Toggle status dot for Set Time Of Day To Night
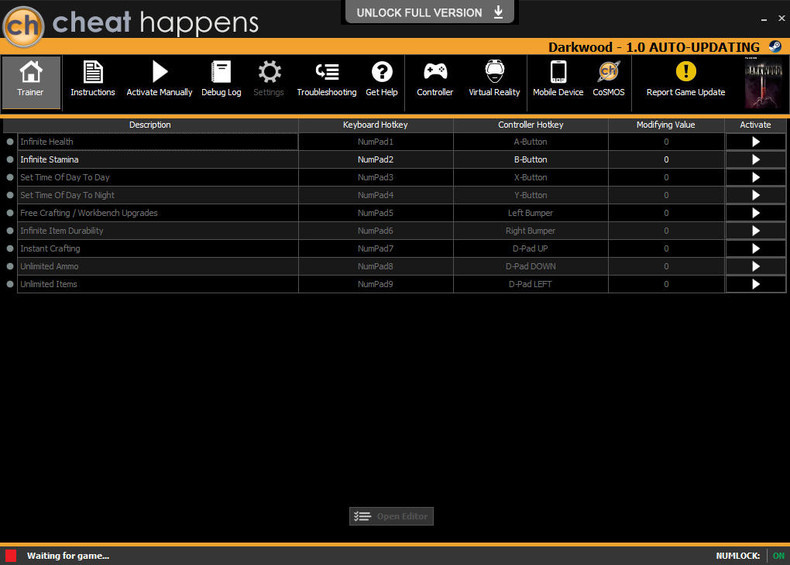This screenshot has height=565, width=790. (10, 195)
